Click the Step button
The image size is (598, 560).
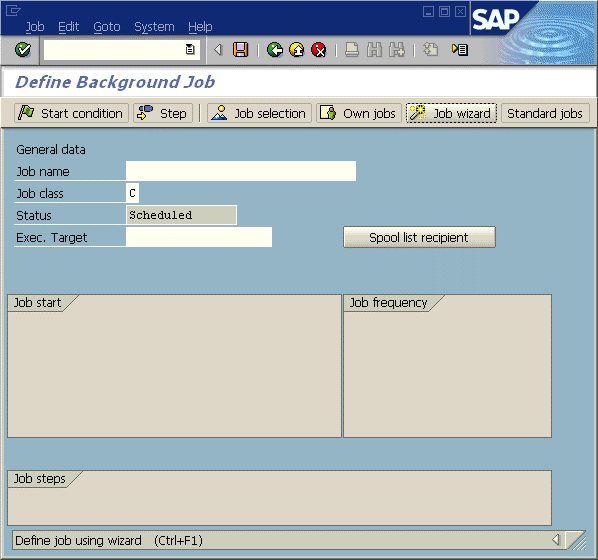tap(162, 113)
